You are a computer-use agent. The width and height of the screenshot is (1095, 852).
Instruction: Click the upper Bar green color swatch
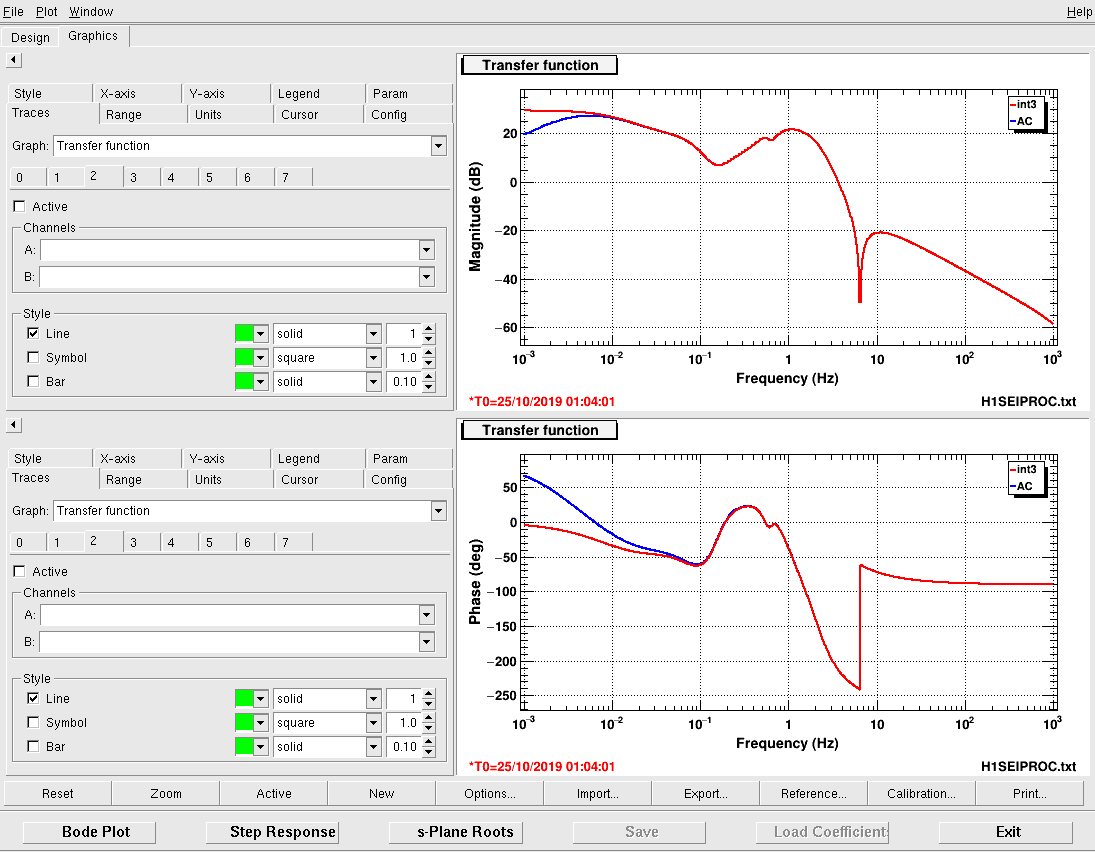coord(244,382)
